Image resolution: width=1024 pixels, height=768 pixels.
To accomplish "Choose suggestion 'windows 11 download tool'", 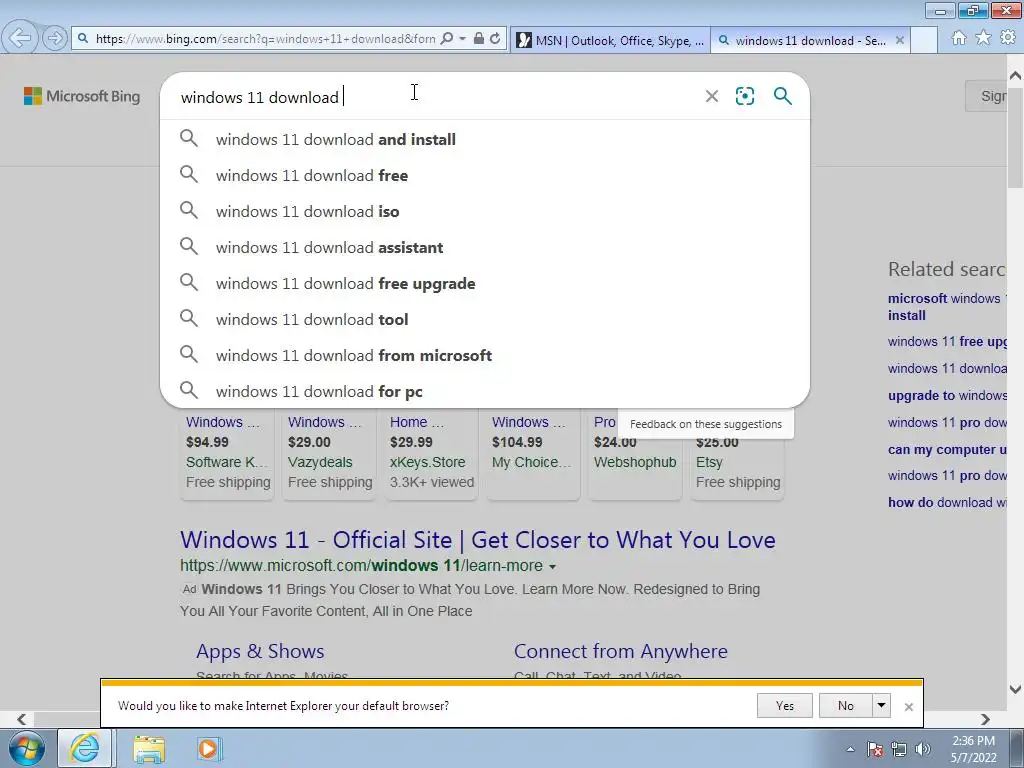I will pyautogui.click(x=485, y=319).
